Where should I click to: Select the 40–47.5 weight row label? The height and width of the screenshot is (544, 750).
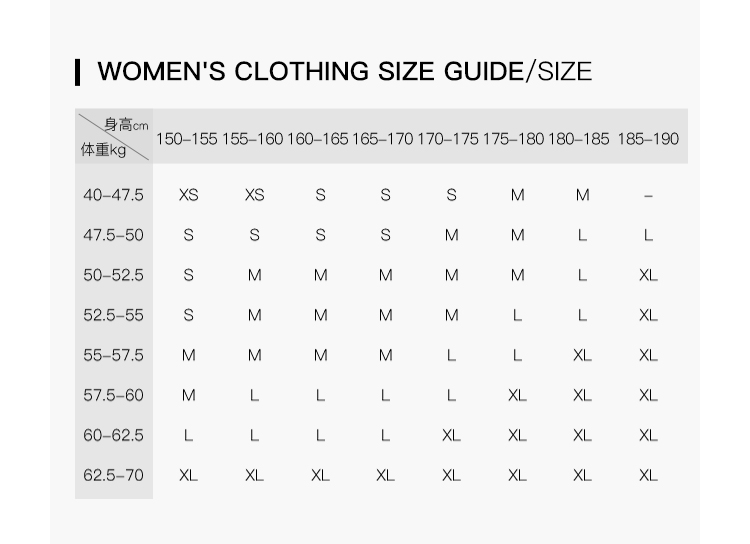pos(113,195)
